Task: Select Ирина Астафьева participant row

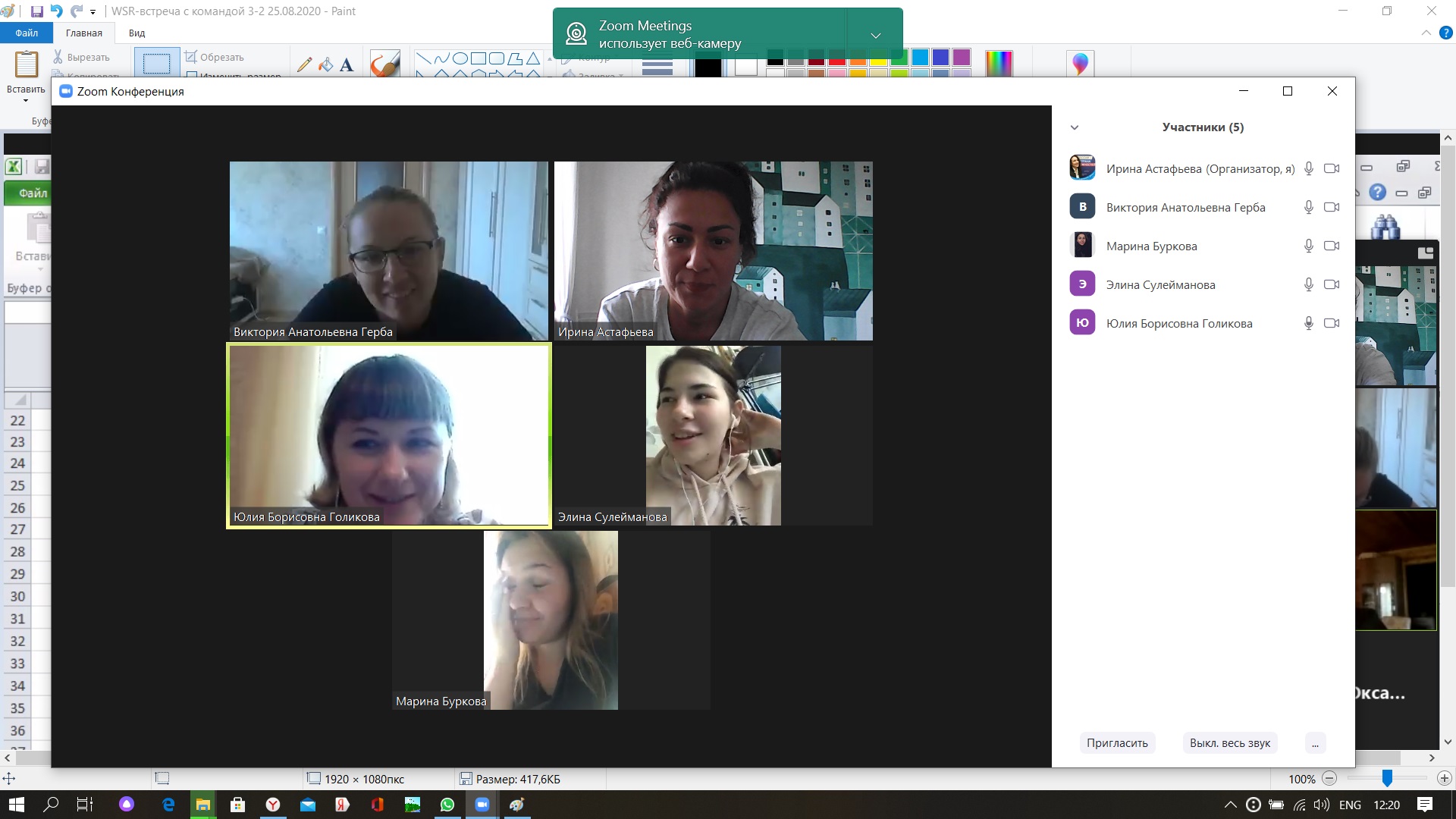Action: tap(1203, 168)
